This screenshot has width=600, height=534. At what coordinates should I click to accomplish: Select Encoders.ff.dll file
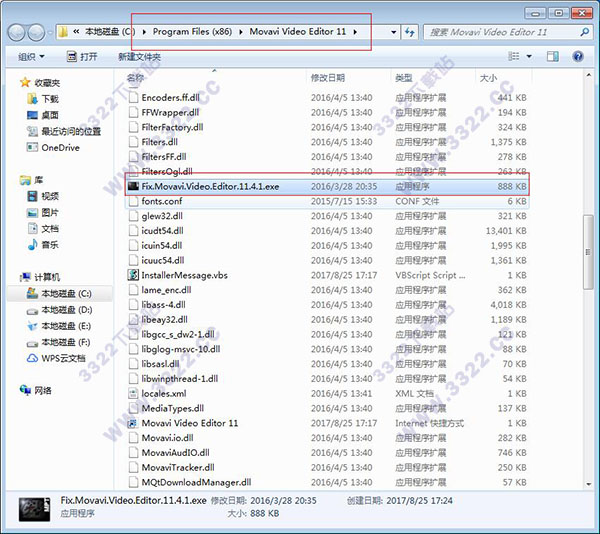tap(328, 98)
